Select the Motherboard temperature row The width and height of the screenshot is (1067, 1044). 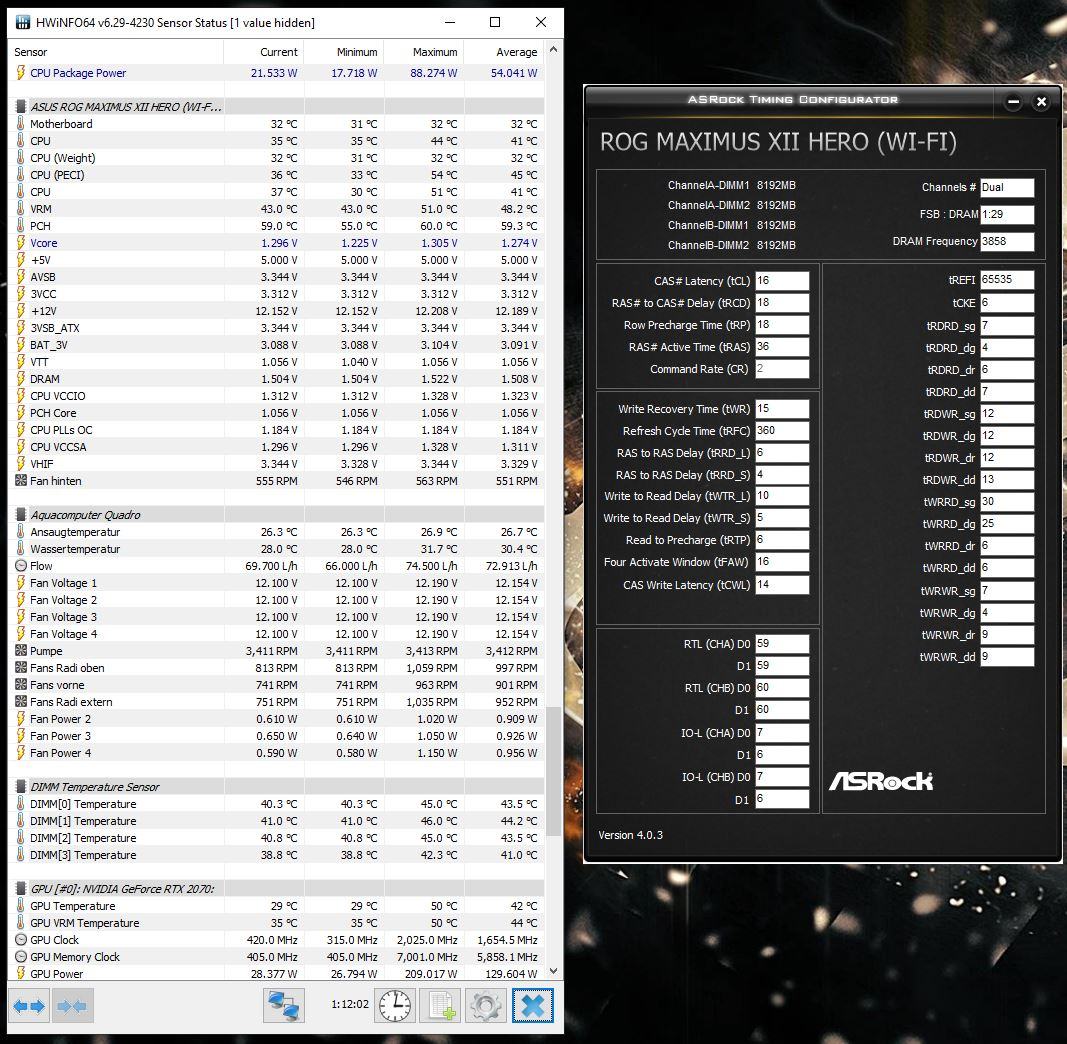pyautogui.click(x=276, y=124)
